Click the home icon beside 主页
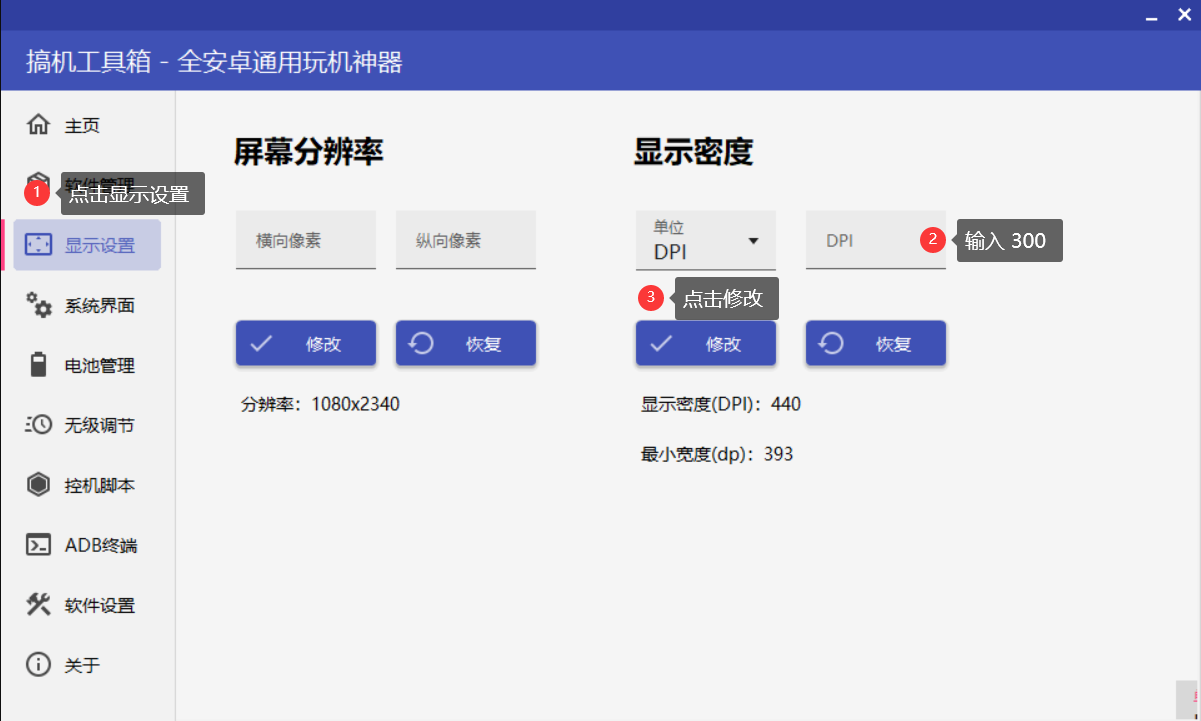 pos(39,125)
